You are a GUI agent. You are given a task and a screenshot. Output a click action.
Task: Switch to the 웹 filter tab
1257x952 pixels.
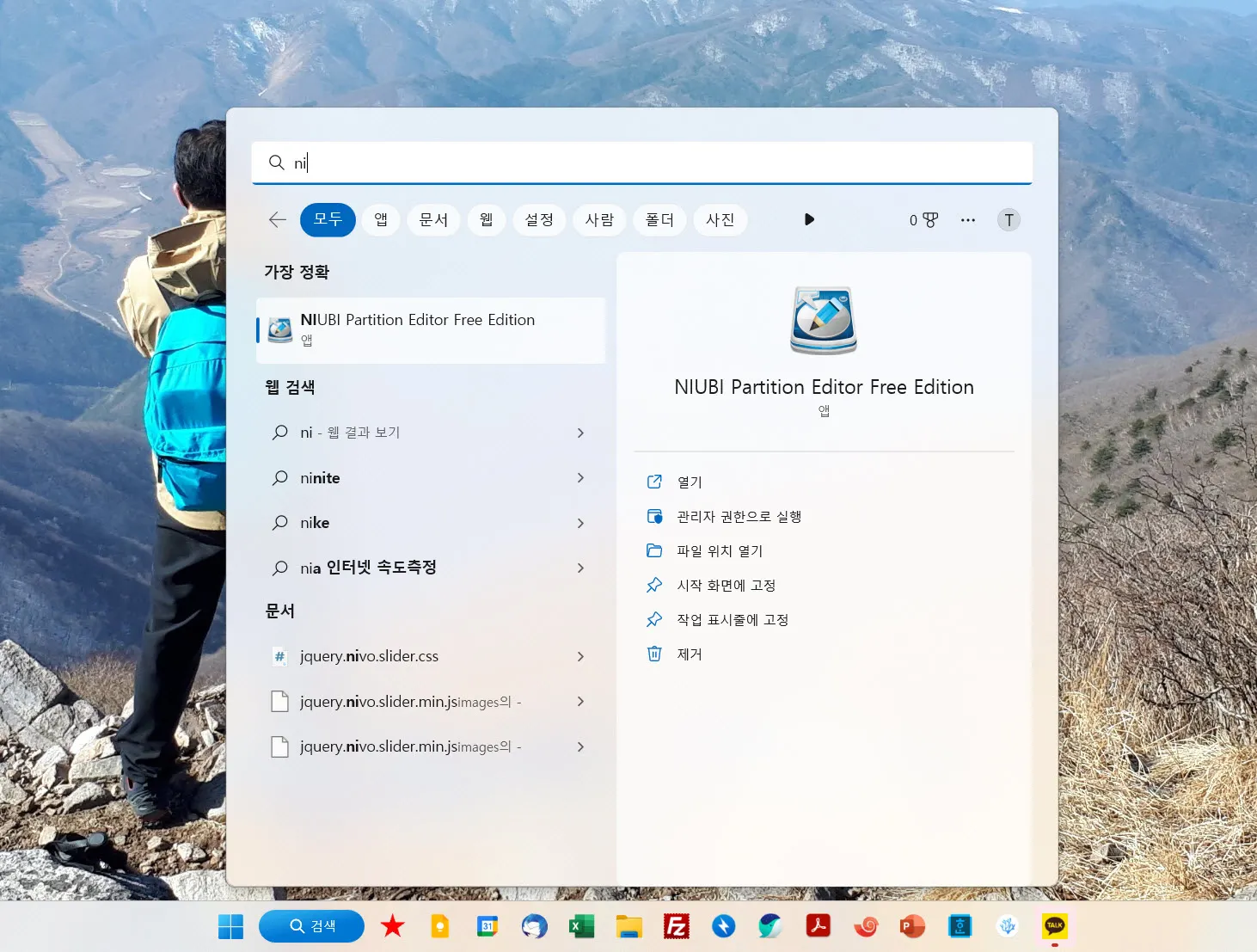click(x=487, y=220)
